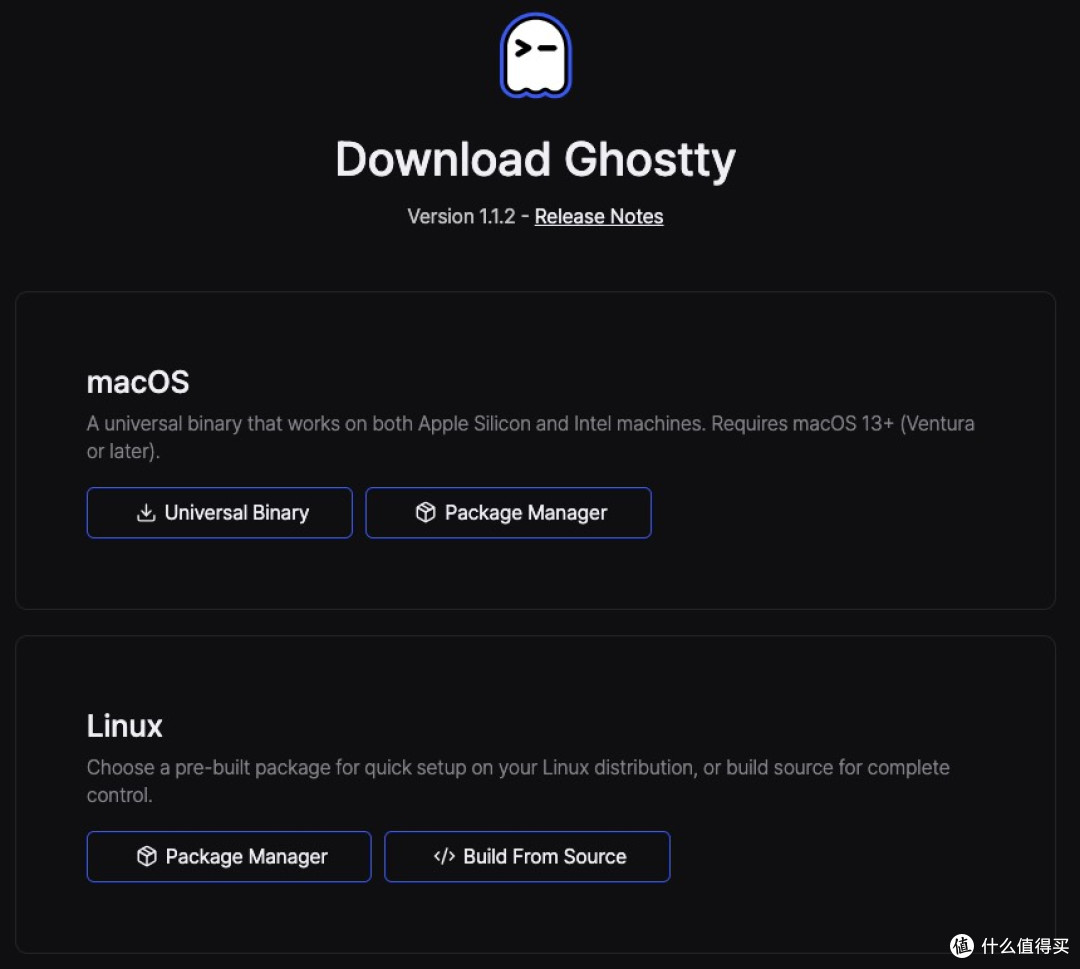Select the Linux section heading
Viewport: 1080px width, 969px height.
tap(125, 726)
